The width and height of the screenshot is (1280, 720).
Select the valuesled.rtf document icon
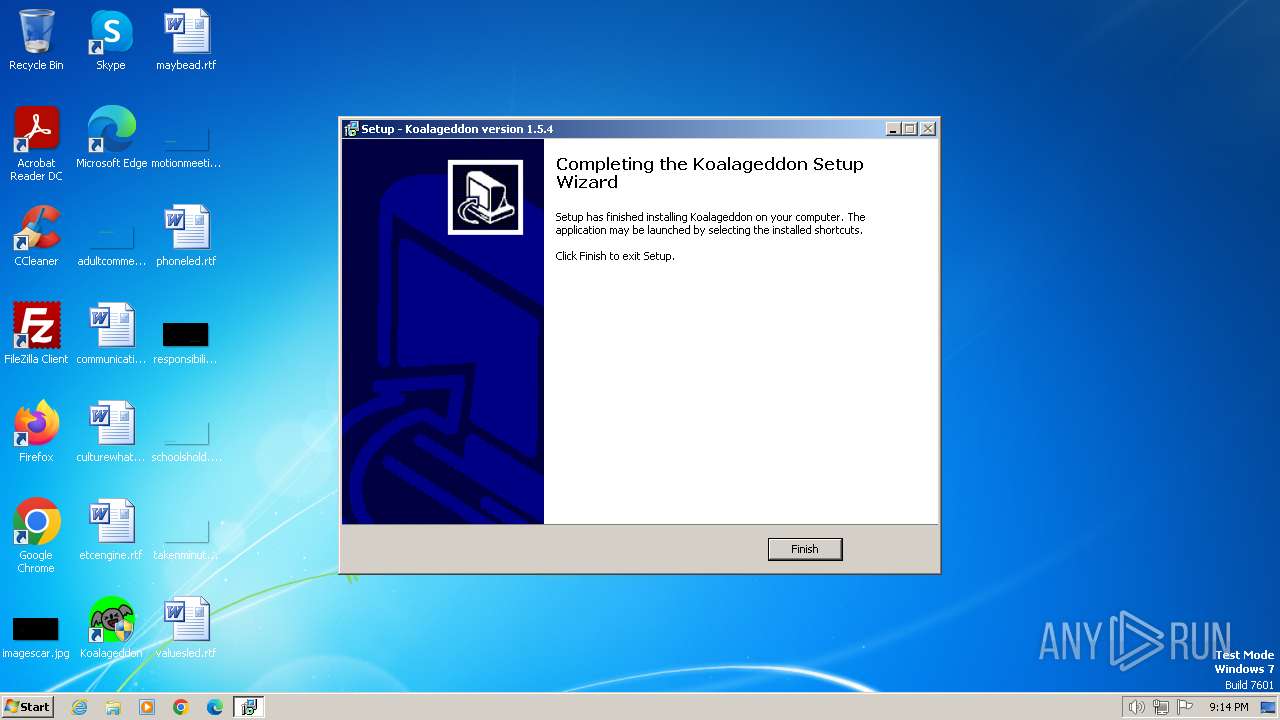[x=186, y=628]
